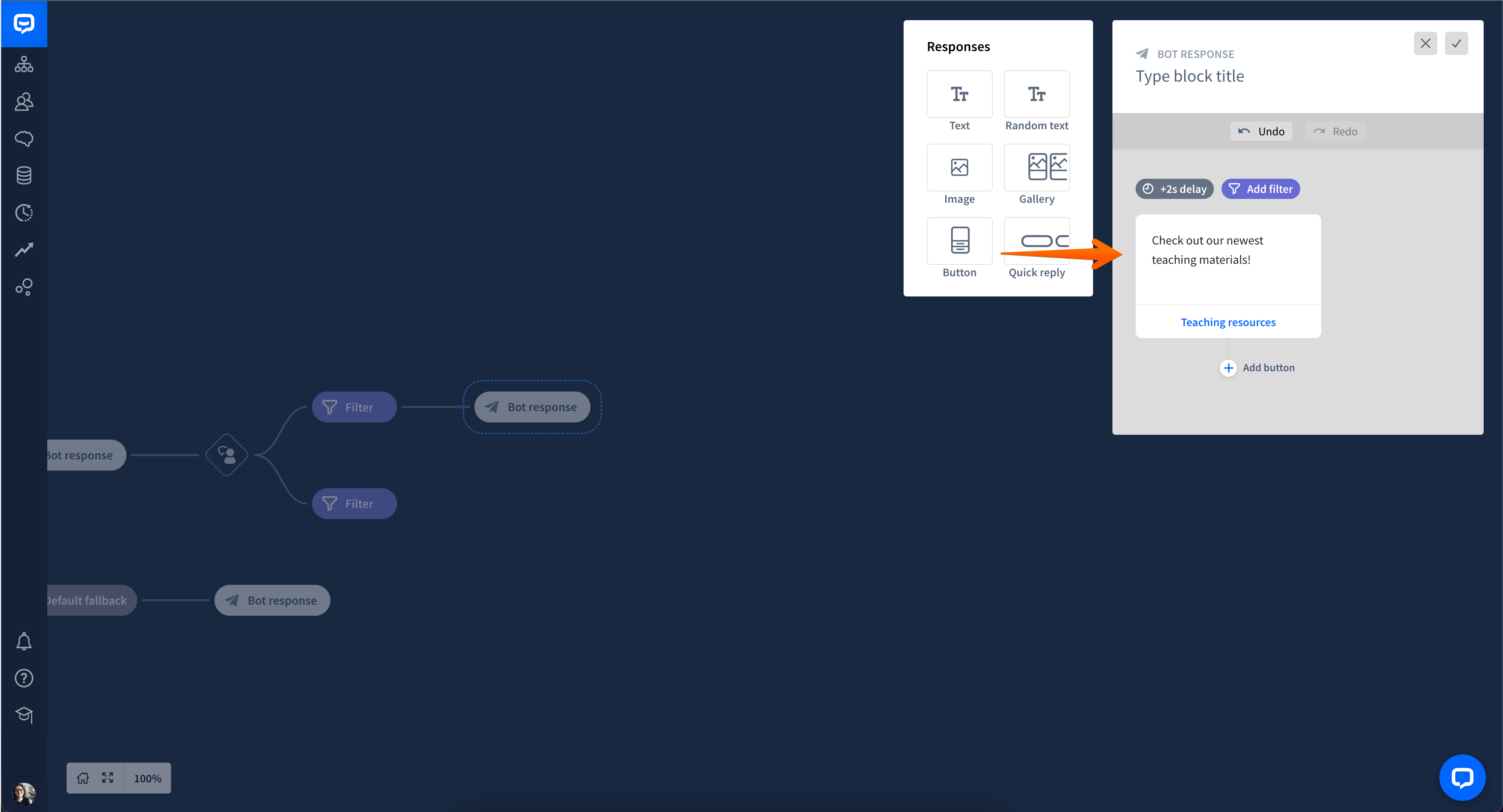Click the BOT RESPONSE label
This screenshot has width=1503, height=812.
click(x=1195, y=54)
